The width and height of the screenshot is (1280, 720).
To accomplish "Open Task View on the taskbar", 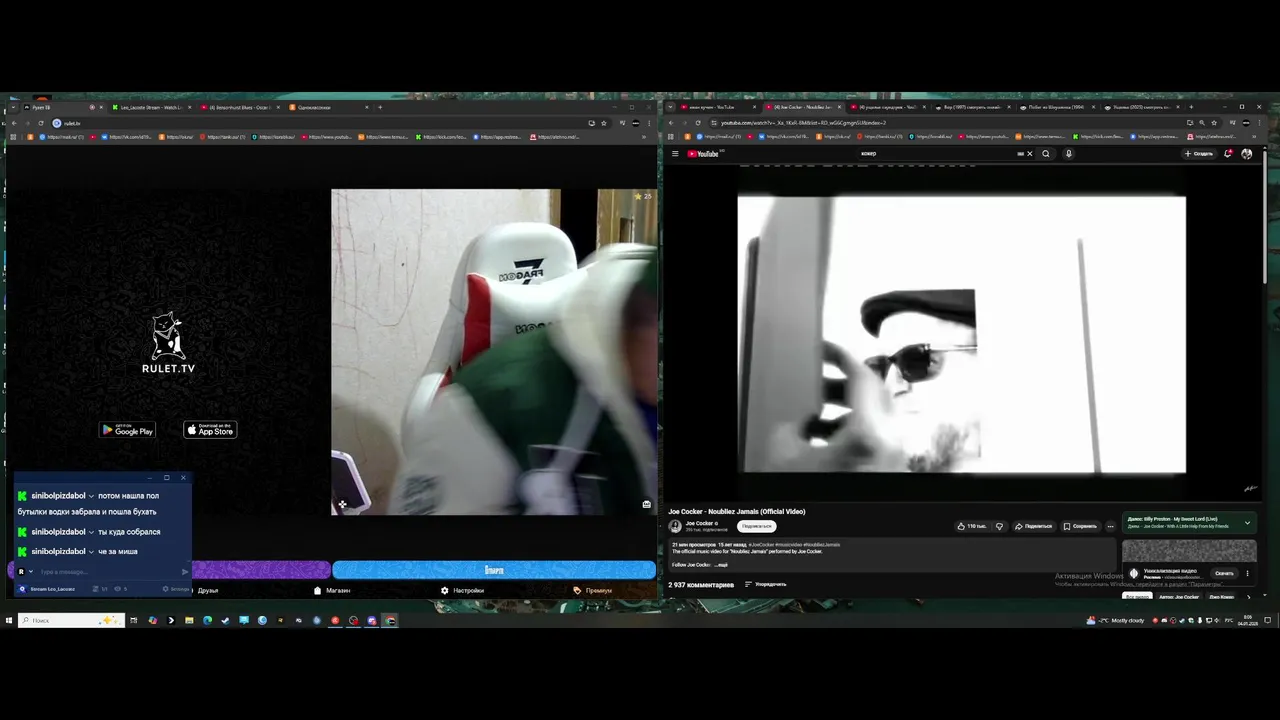I will pyautogui.click(x=134, y=620).
